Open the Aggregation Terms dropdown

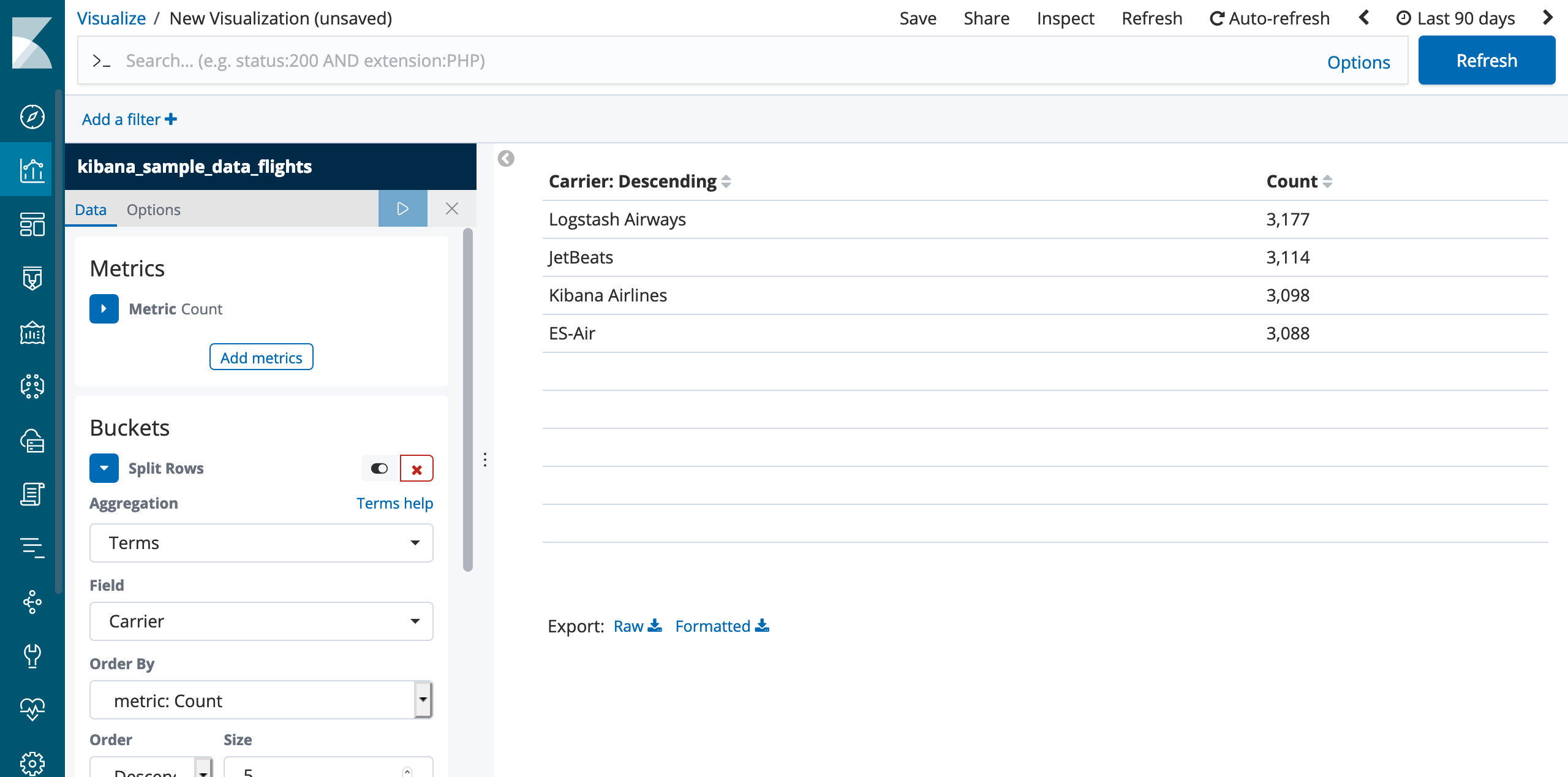261,543
